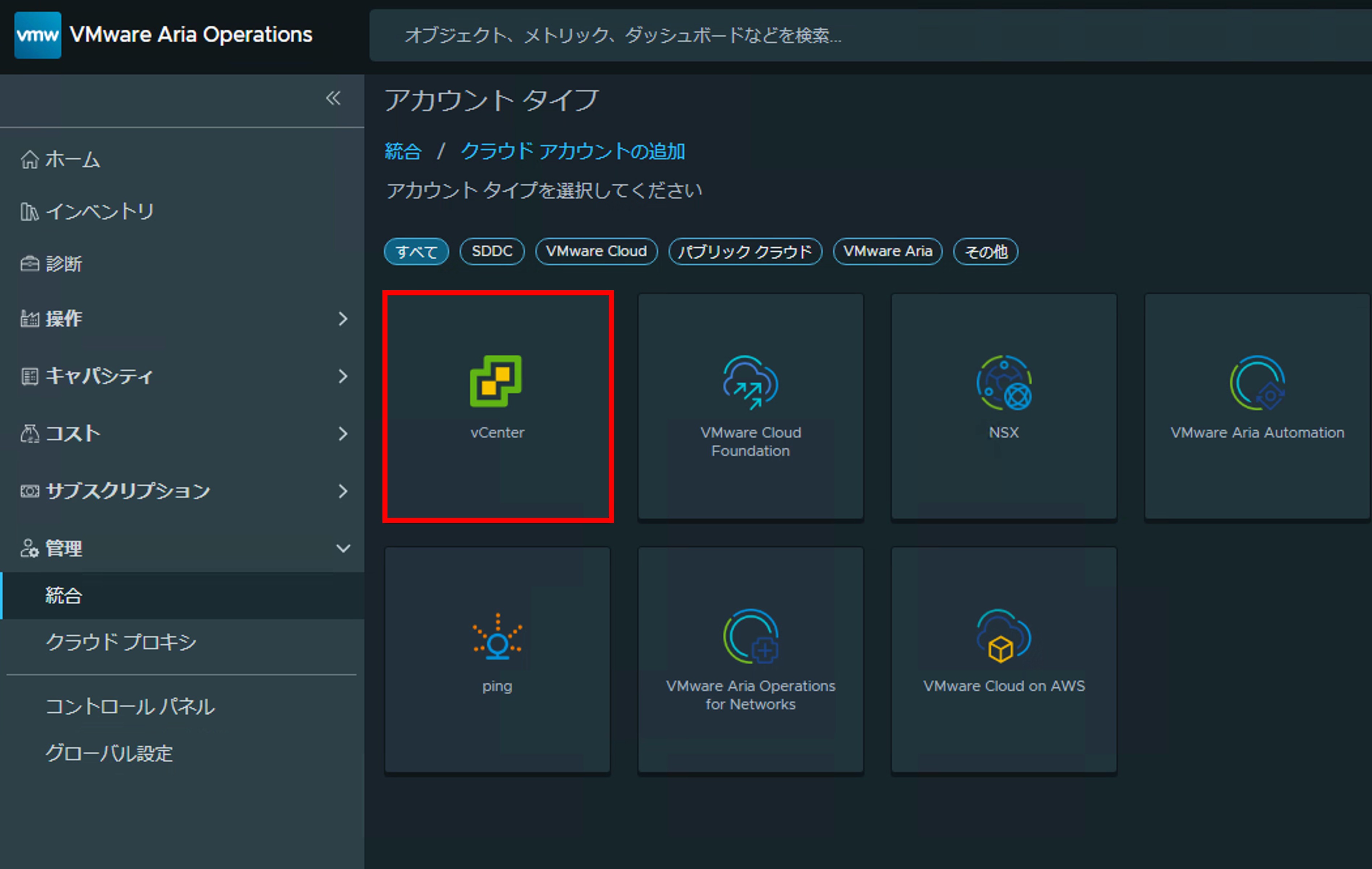This screenshot has width=1372, height=869.
Task: Filter account types by その他
Action: tap(986, 251)
